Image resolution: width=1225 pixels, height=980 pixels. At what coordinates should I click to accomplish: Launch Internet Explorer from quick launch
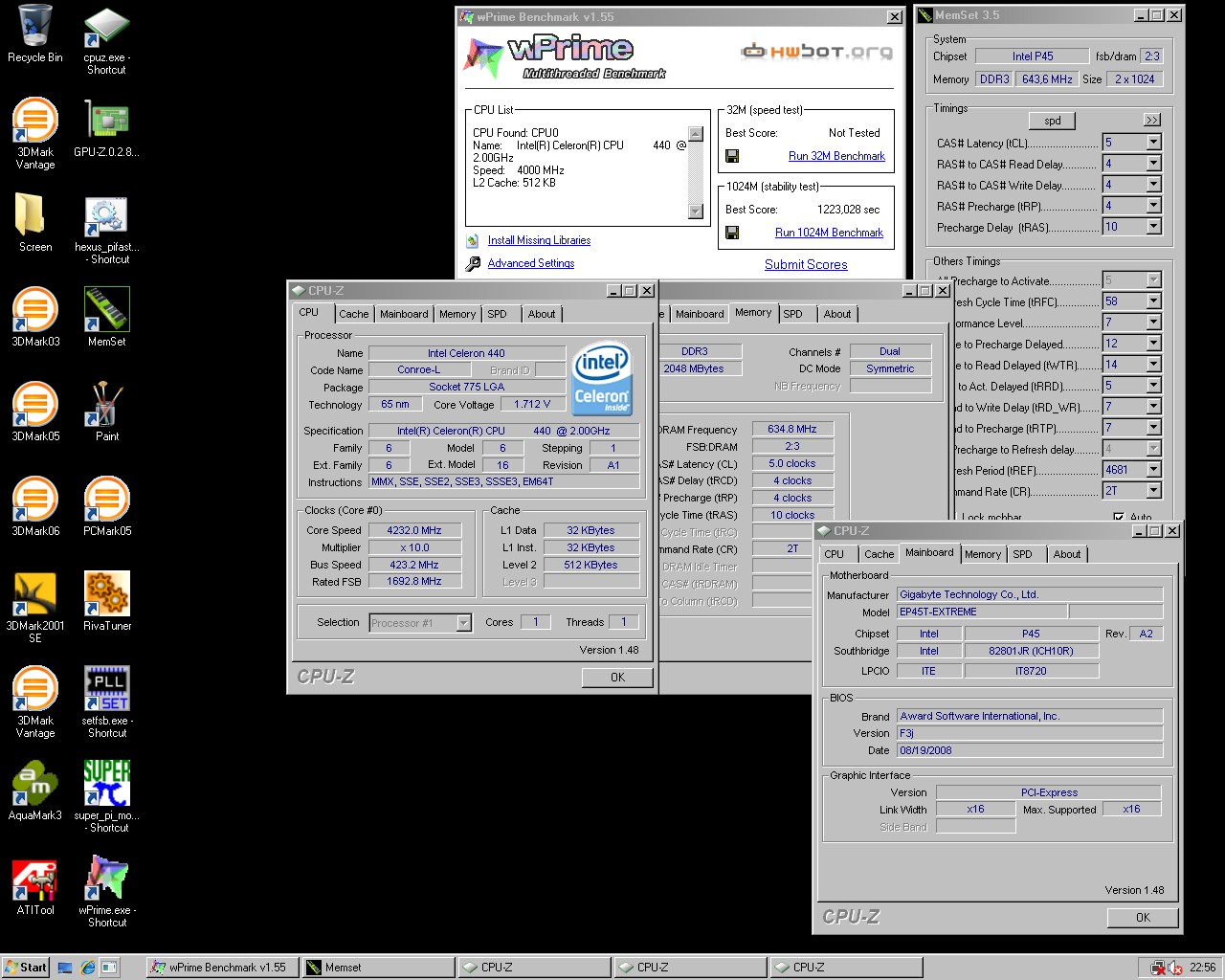click(x=87, y=968)
